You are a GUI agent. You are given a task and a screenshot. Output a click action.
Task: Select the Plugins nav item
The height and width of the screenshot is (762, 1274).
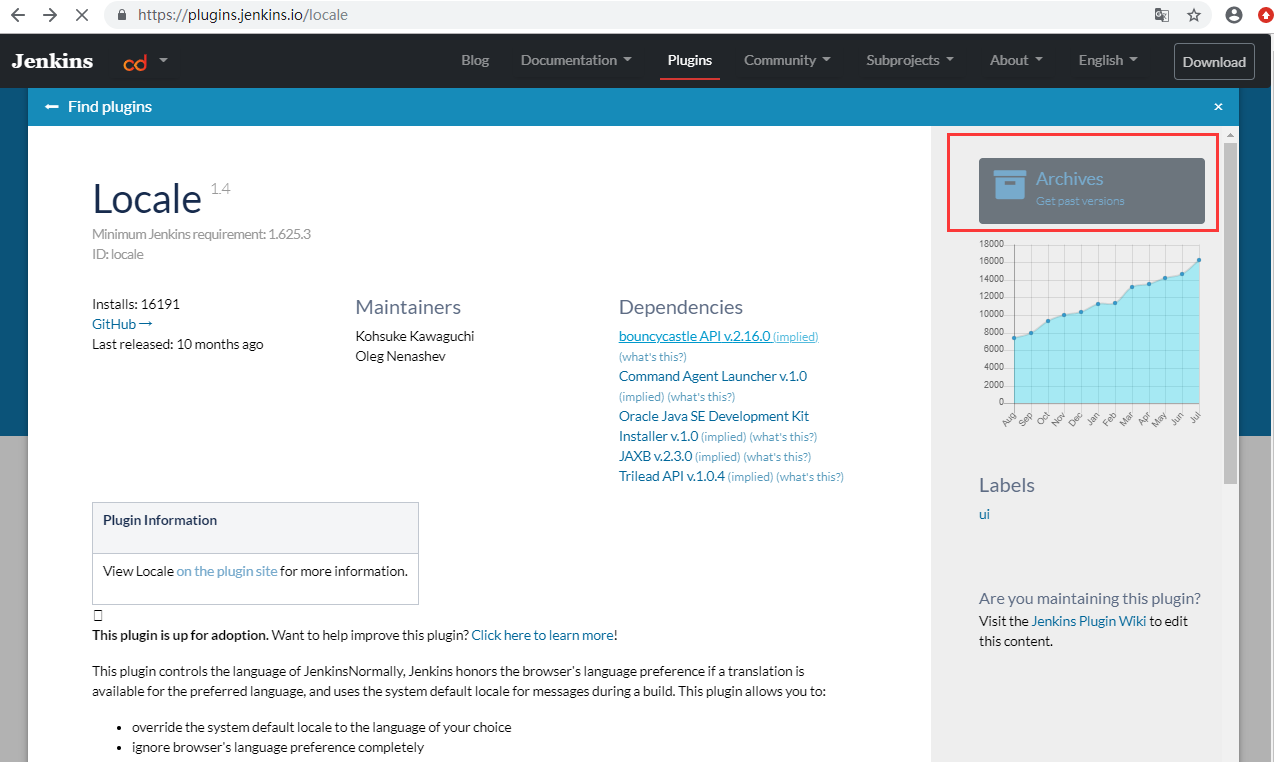pyautogui.click(x=690, y=60)
